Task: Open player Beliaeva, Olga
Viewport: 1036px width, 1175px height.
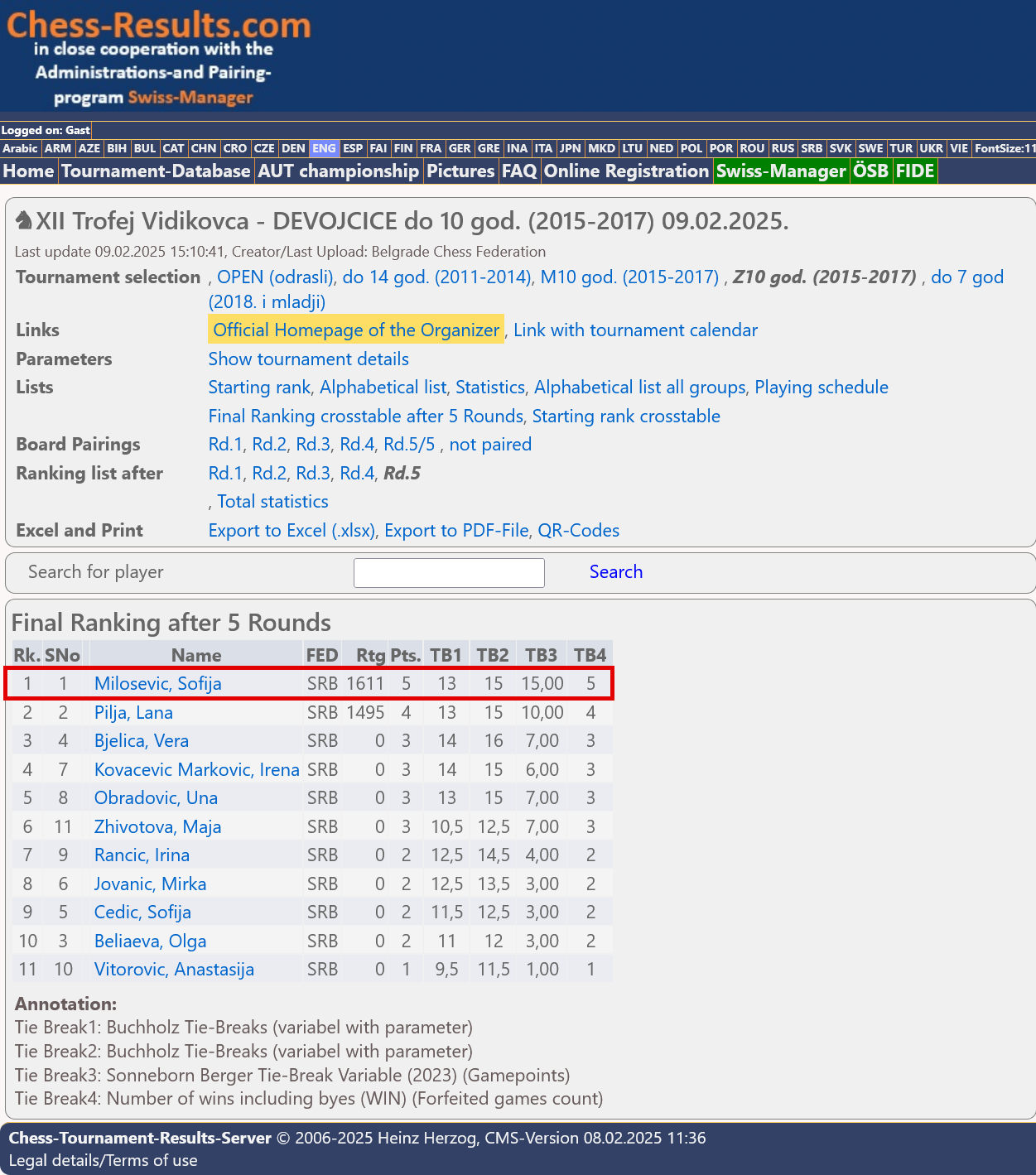Action: (150, 941)
